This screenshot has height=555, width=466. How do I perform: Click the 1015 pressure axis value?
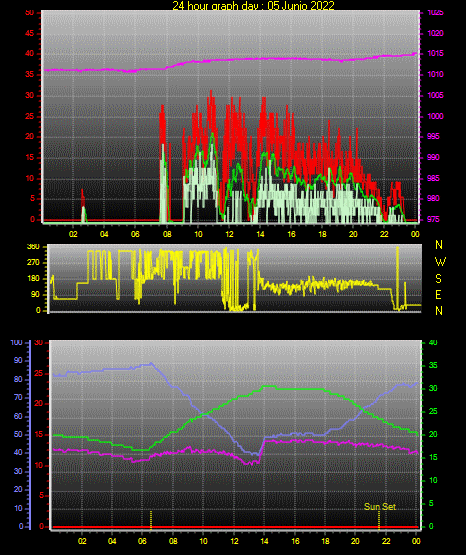[x=435, y=53]
